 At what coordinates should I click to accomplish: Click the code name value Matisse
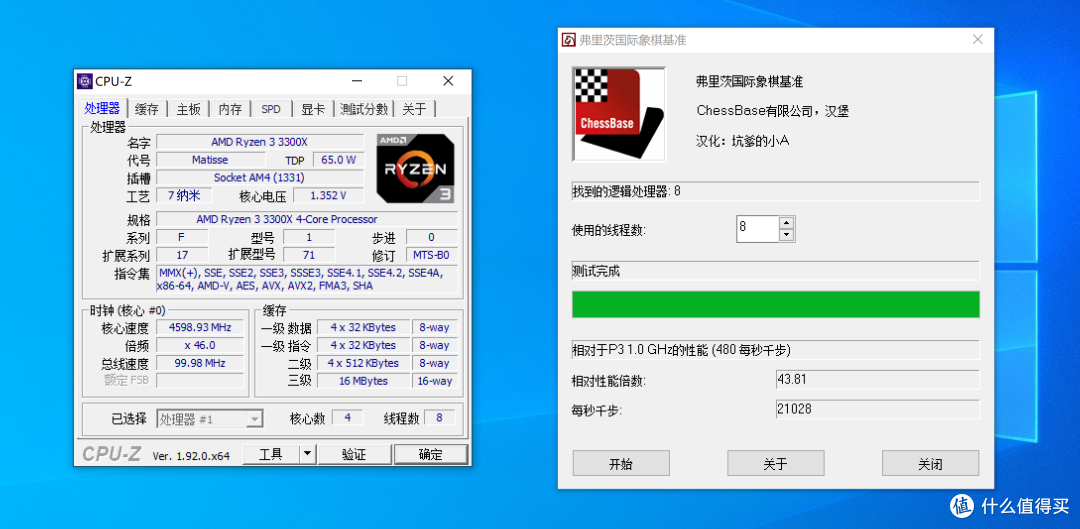210,160
